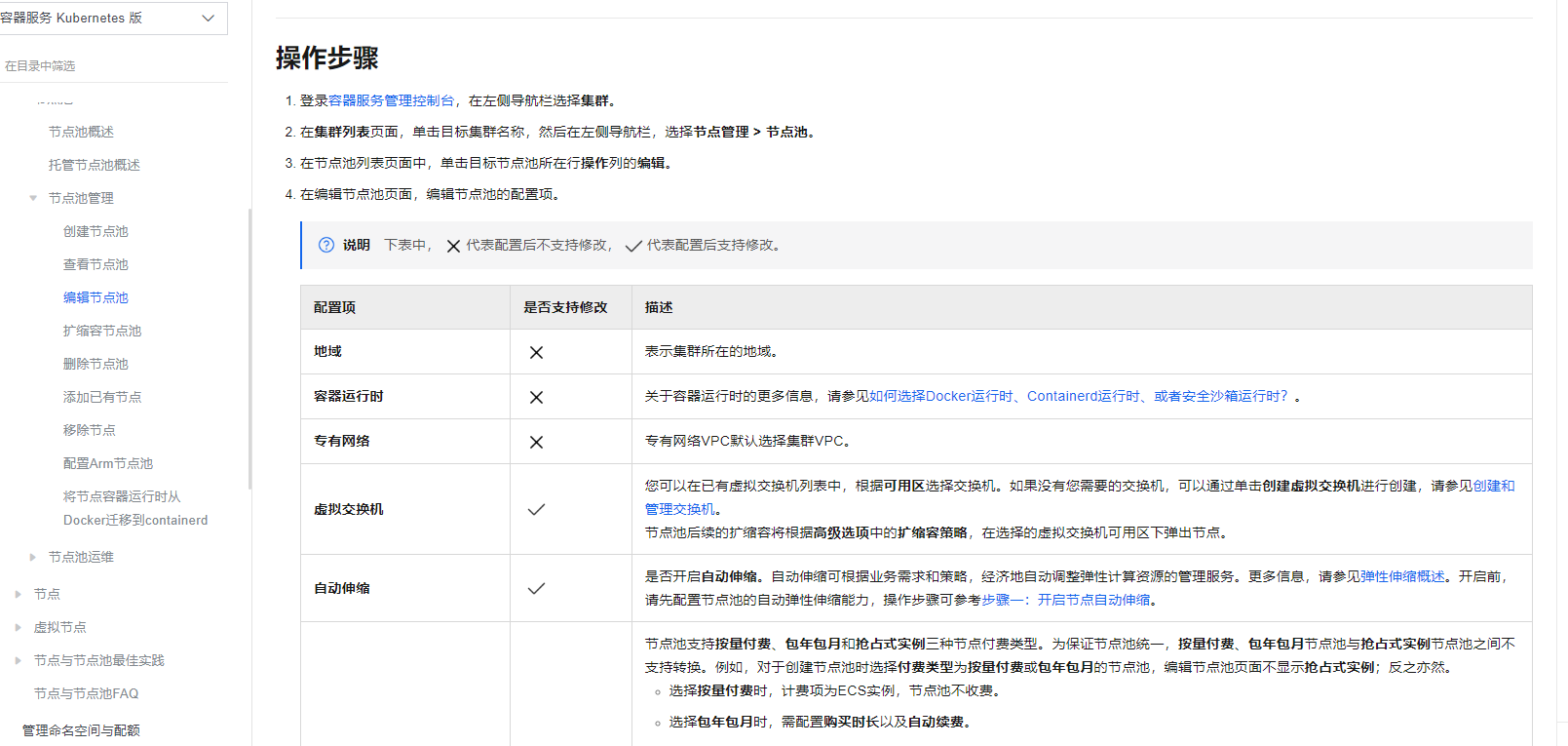The image size is (1568, 746).
Task: Open the 弹性伸缩概述 link
Action: (x=1402, y=576)
